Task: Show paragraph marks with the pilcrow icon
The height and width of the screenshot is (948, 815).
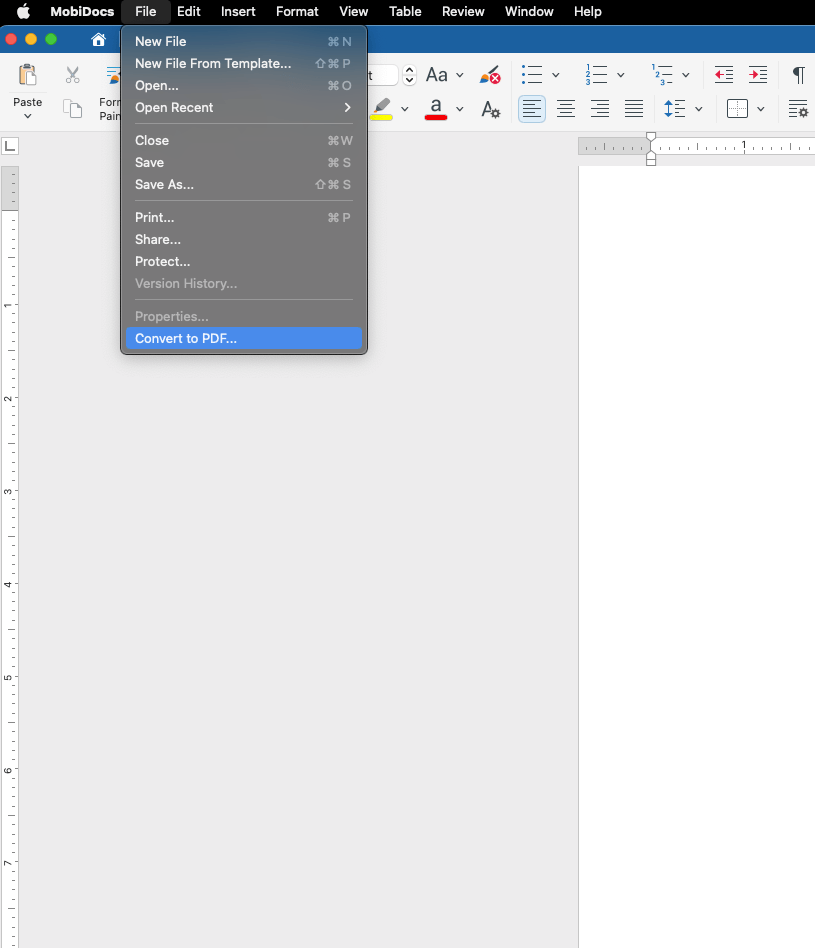Action: click(797, 74)
